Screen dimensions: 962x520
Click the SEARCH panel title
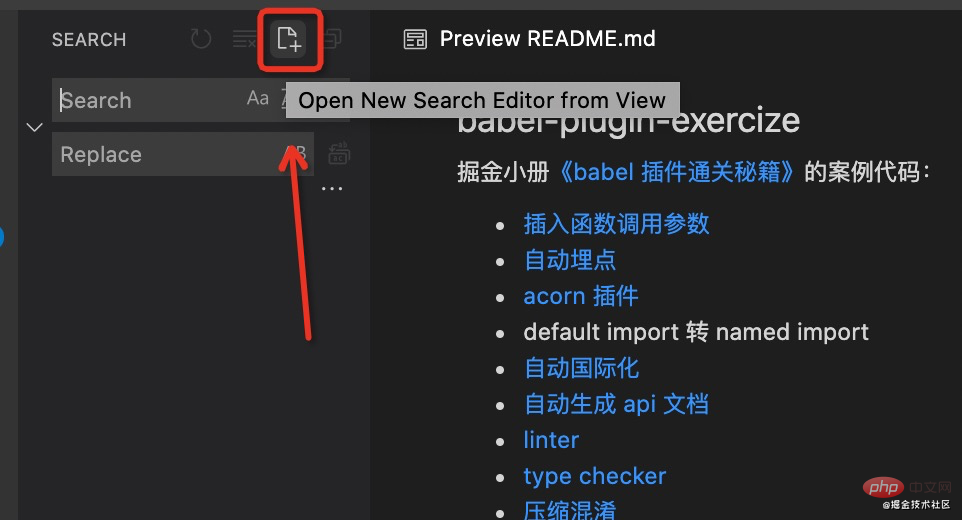(89, 40)
